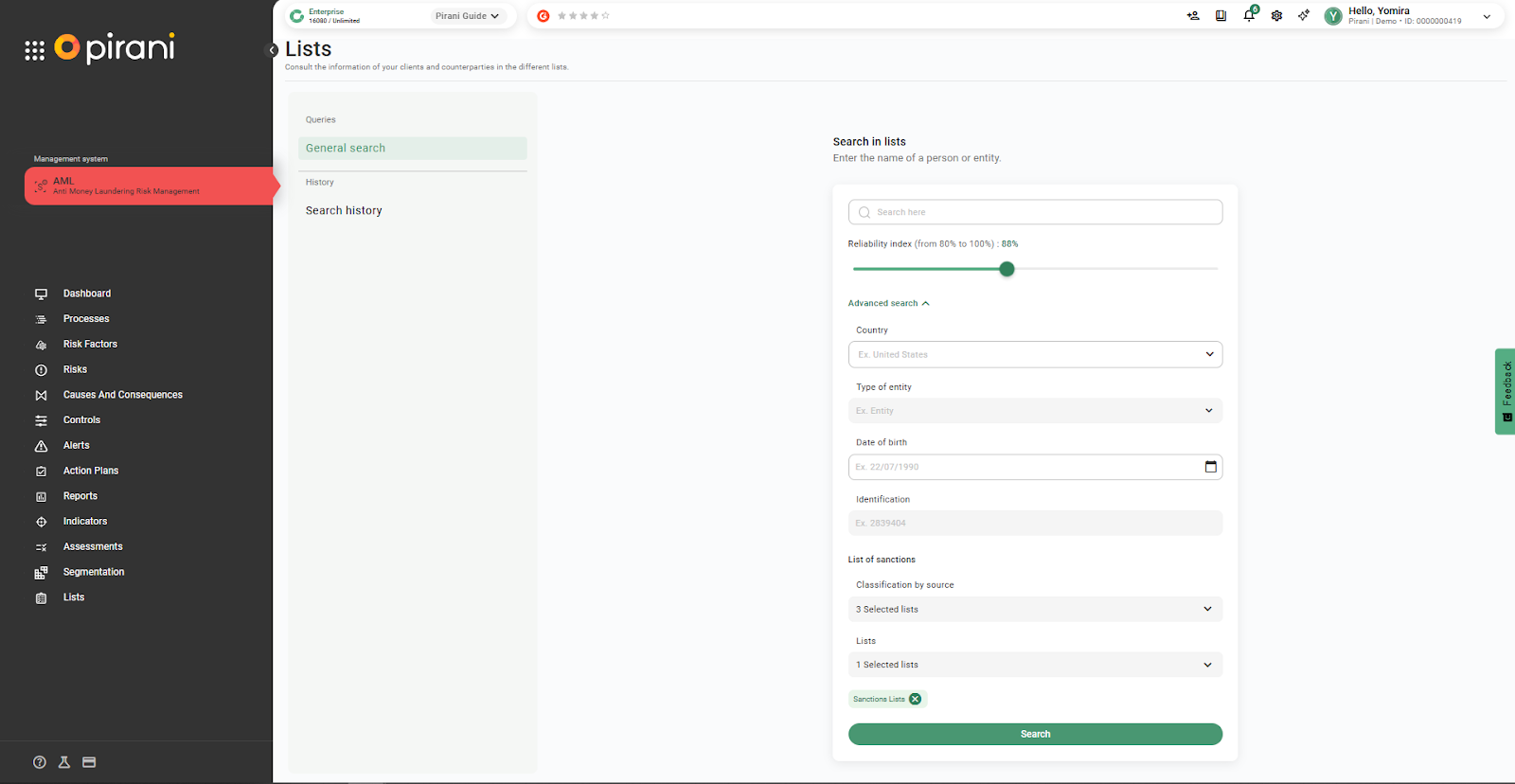Click the add user icon in header
The height and width of the screenshot is (784, 1515).
point(1193,16)
